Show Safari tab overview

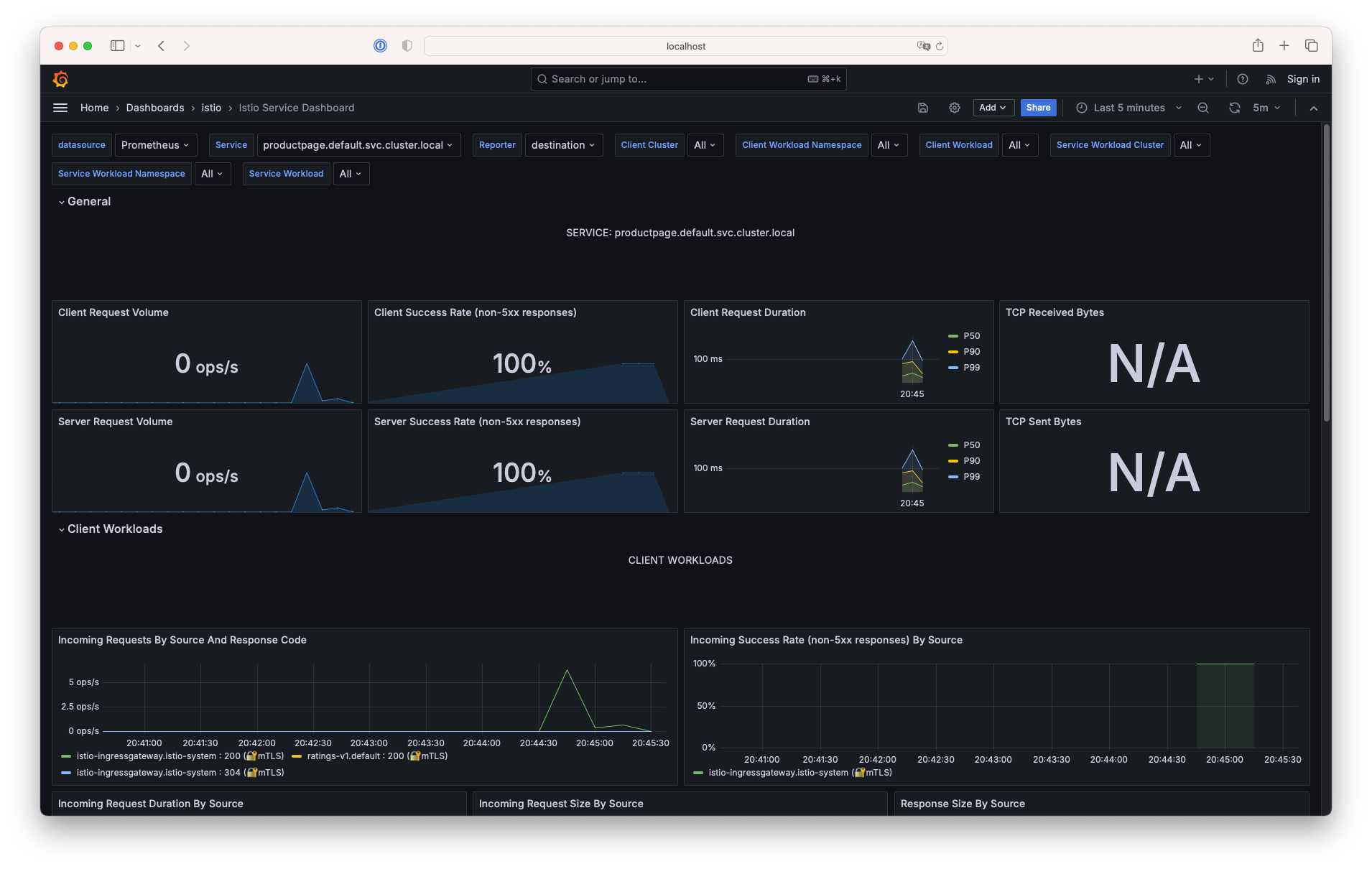[1312, 45]
